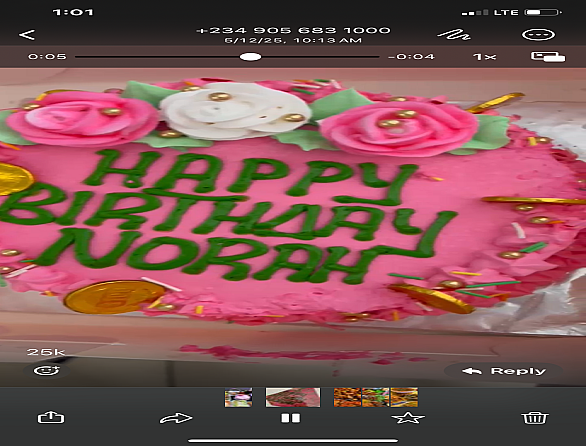Image resolution: width=586 pixels, height=446 pixels.
Task: Select the current cake video thumbnail
Action: pos(293,397)
